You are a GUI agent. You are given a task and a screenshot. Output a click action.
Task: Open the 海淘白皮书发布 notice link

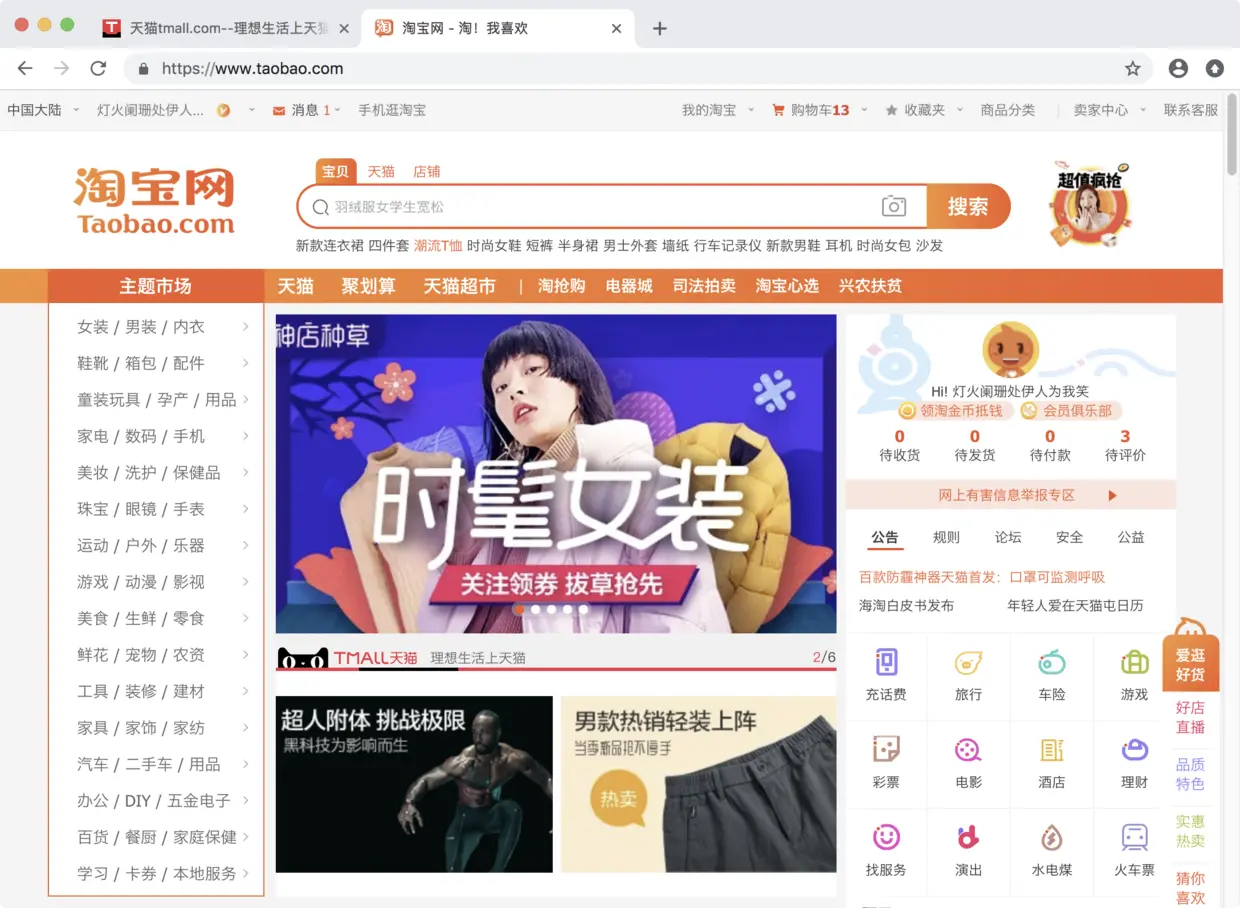(x=906, y=605)
